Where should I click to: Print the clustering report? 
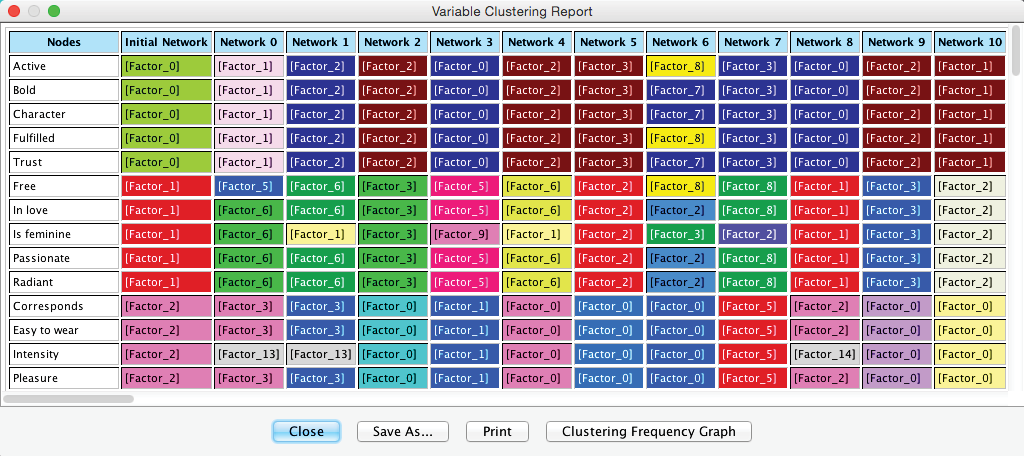pos(497,431)
